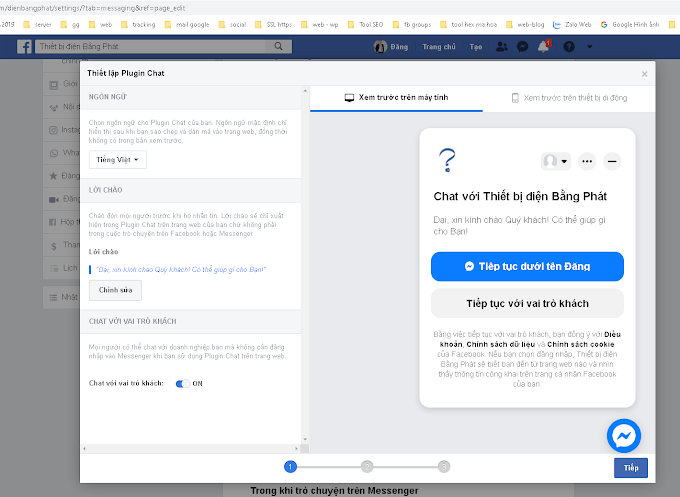The width and height of the screenshot is (680, 497).
Task: Expand the account menu arrow in top bar
Action: click(x=589, y=46)
